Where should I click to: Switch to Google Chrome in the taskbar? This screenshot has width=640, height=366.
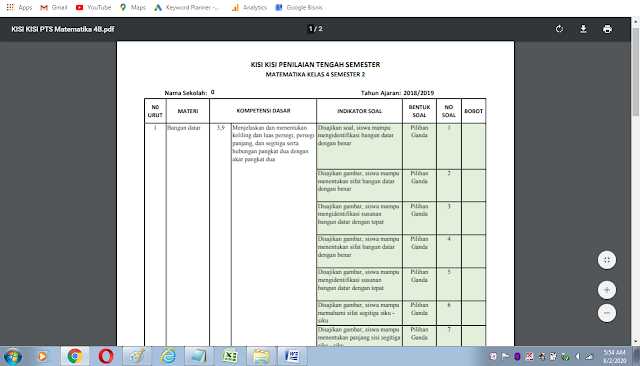(75, 356)
